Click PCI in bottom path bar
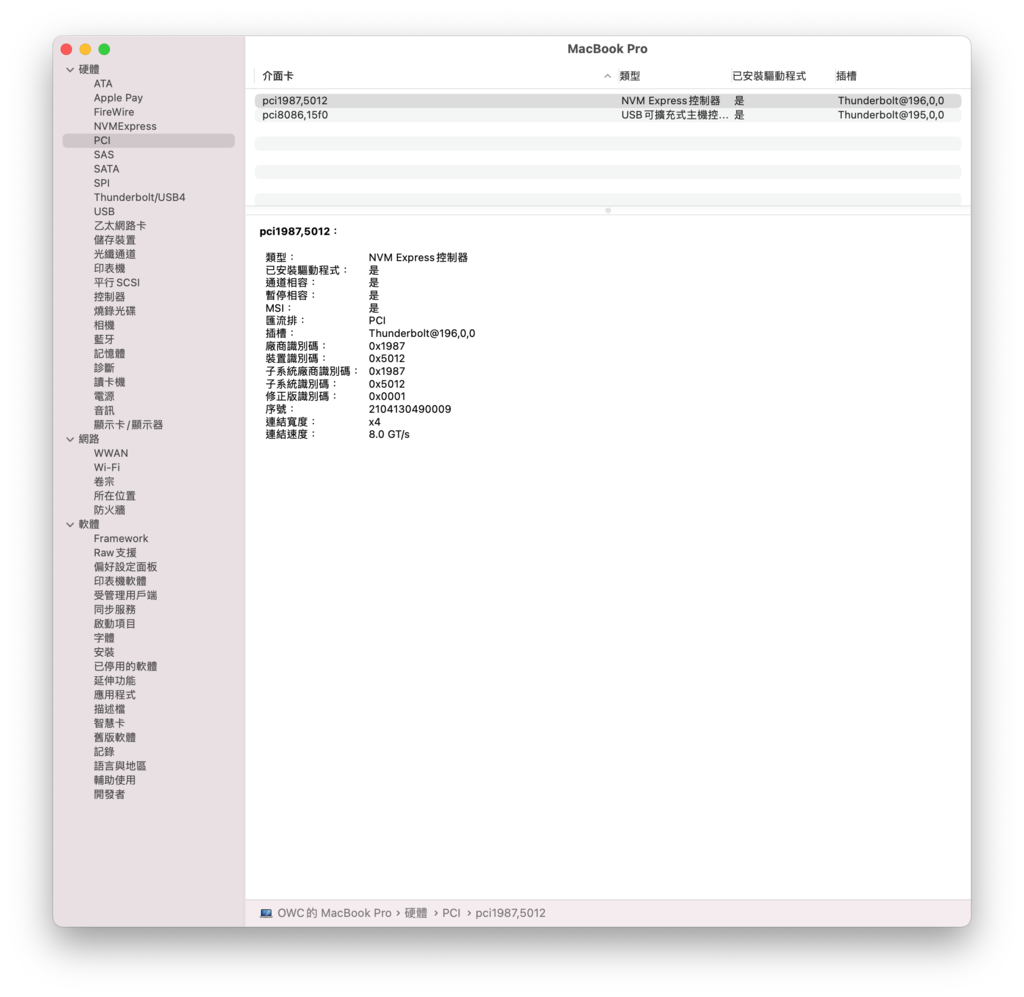Image resolution: width=1024 pixels, height=997 pixels. (x=451, y=913)
